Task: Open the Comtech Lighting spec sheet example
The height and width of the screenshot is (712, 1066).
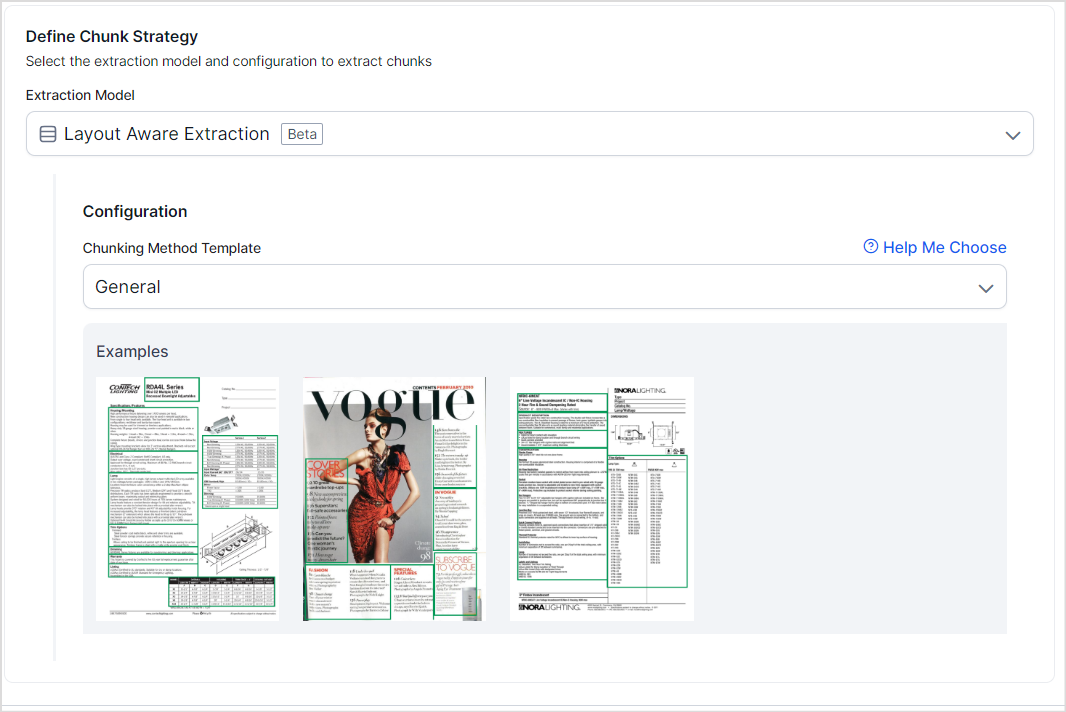Action: click(187, 498)
